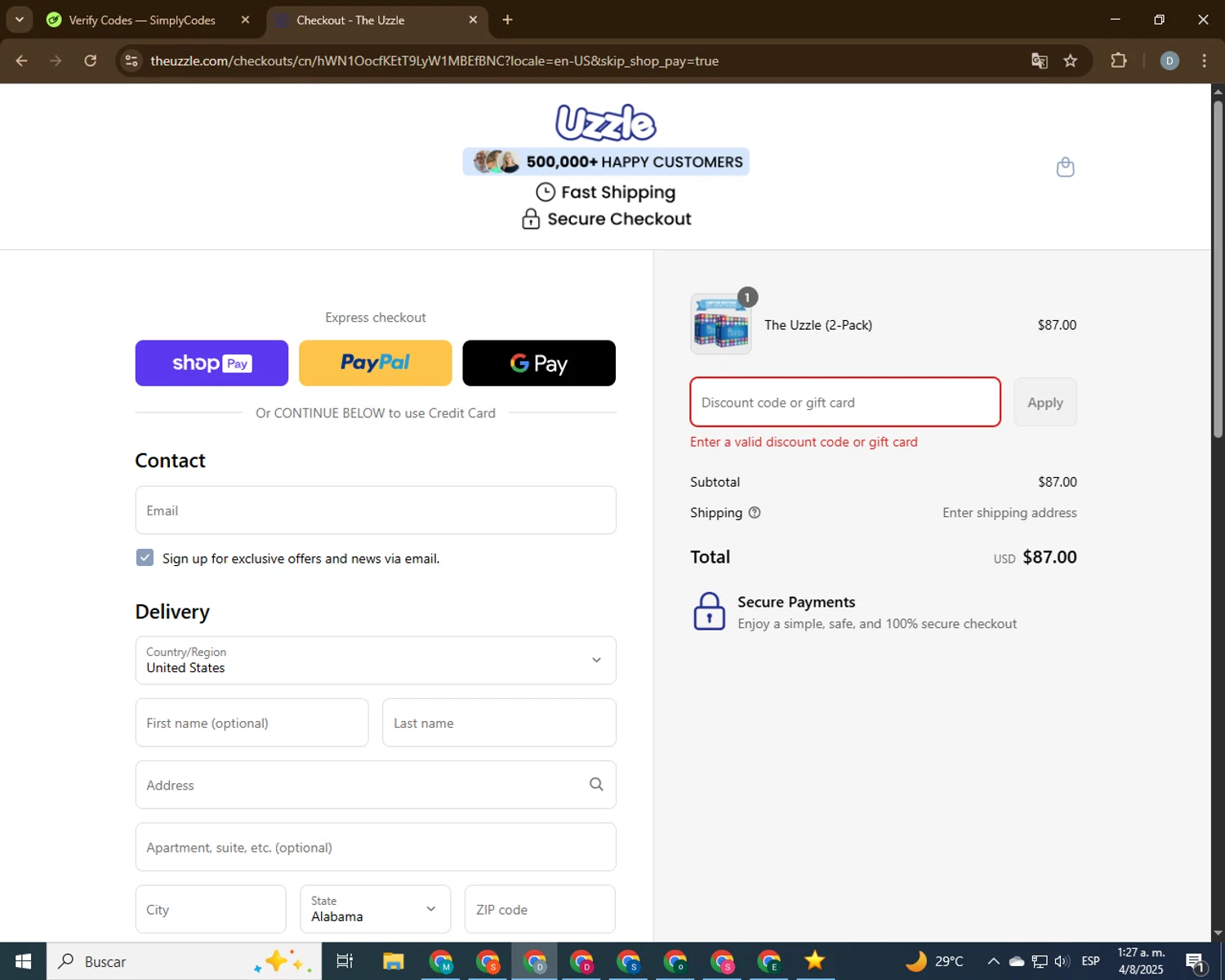Click the address search magnifier icon
Screen dimensions: 1225x980
596,785
